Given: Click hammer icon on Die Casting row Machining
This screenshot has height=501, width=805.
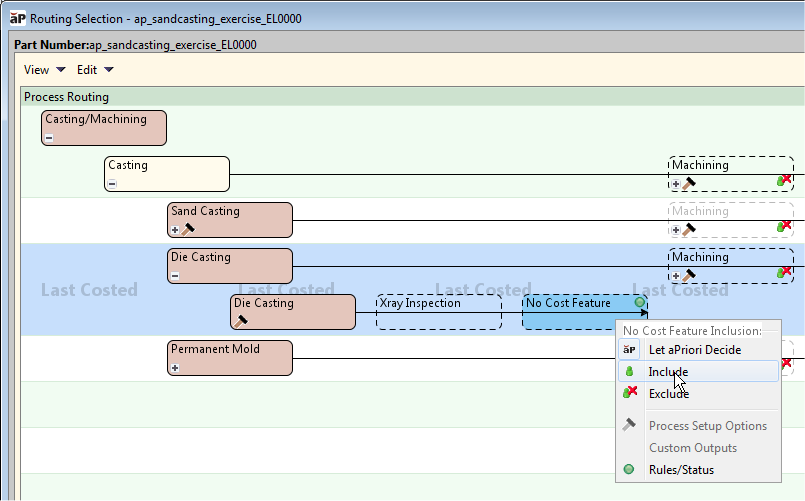Looking at the screenshot, I should 688,276.
